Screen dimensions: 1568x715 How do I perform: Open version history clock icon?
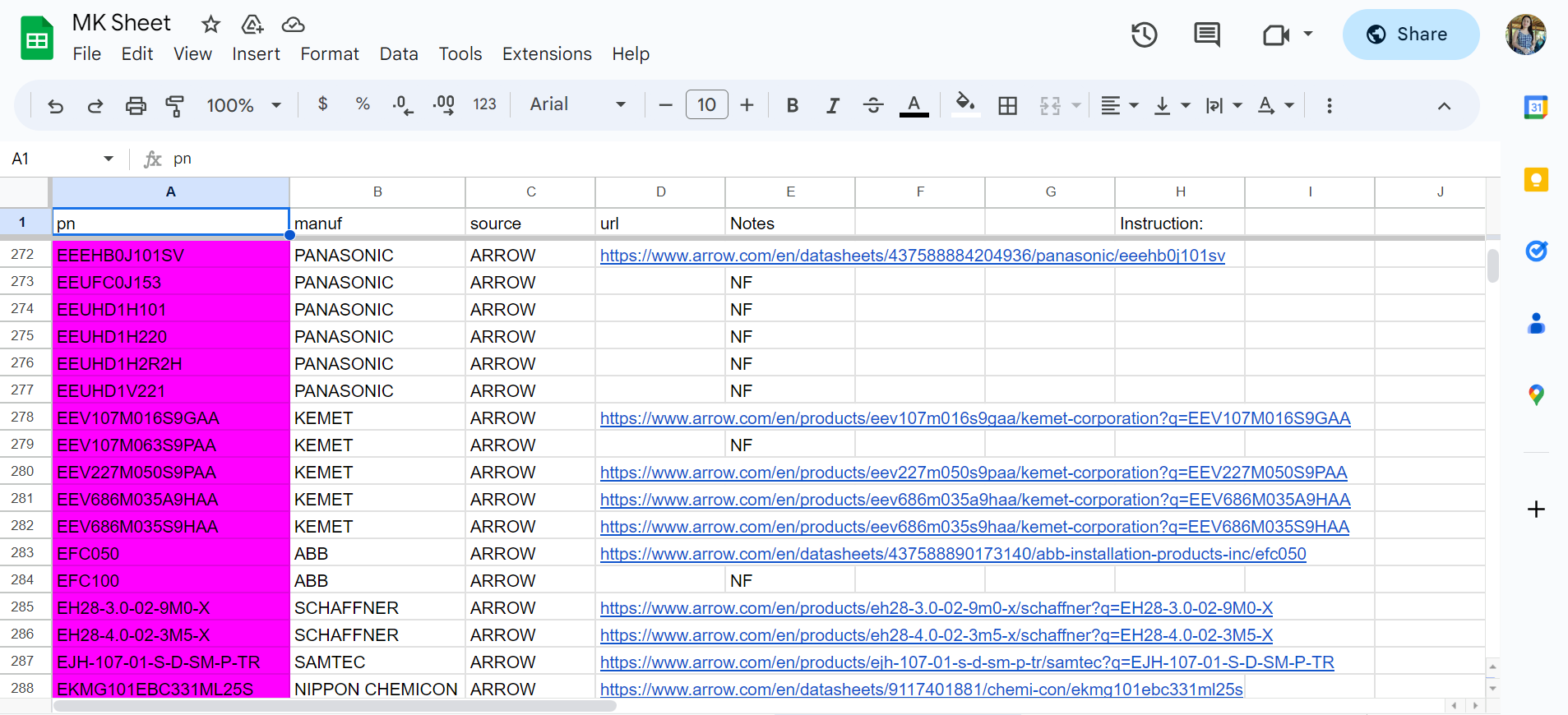(x=1144, y=35)
